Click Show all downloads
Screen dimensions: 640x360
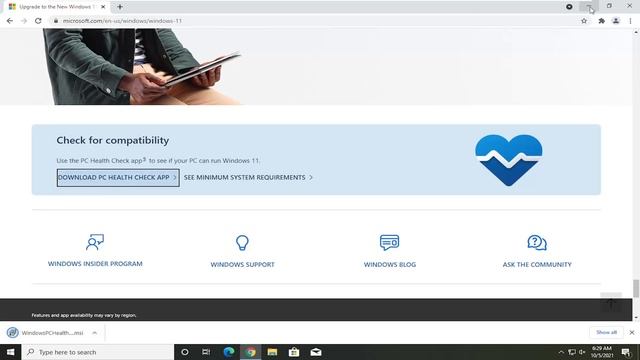point(606,332)
